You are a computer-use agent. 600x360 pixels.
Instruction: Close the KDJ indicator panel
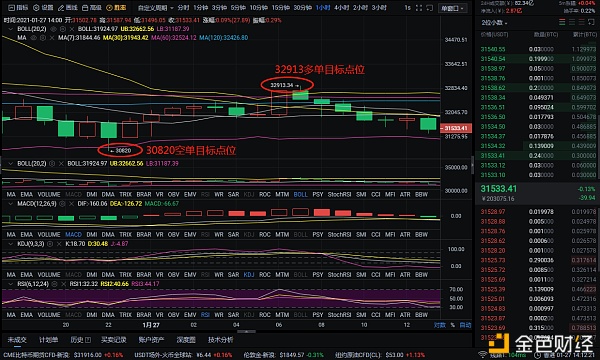point(59,244)
